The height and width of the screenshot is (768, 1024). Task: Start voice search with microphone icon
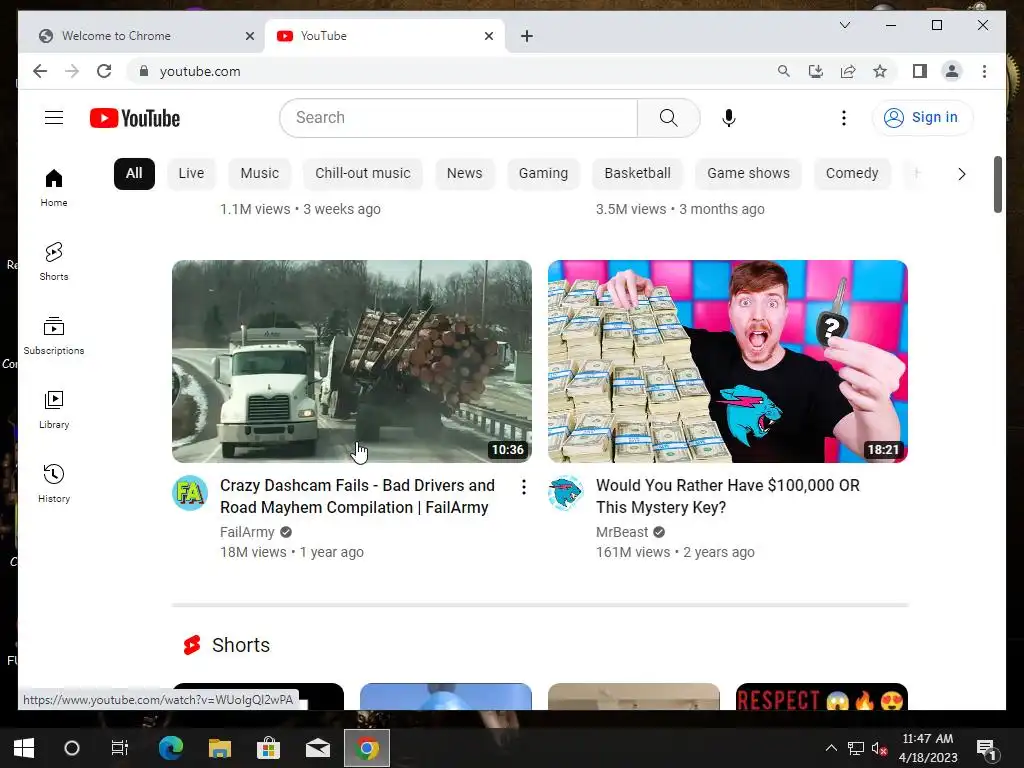[729, 118]
